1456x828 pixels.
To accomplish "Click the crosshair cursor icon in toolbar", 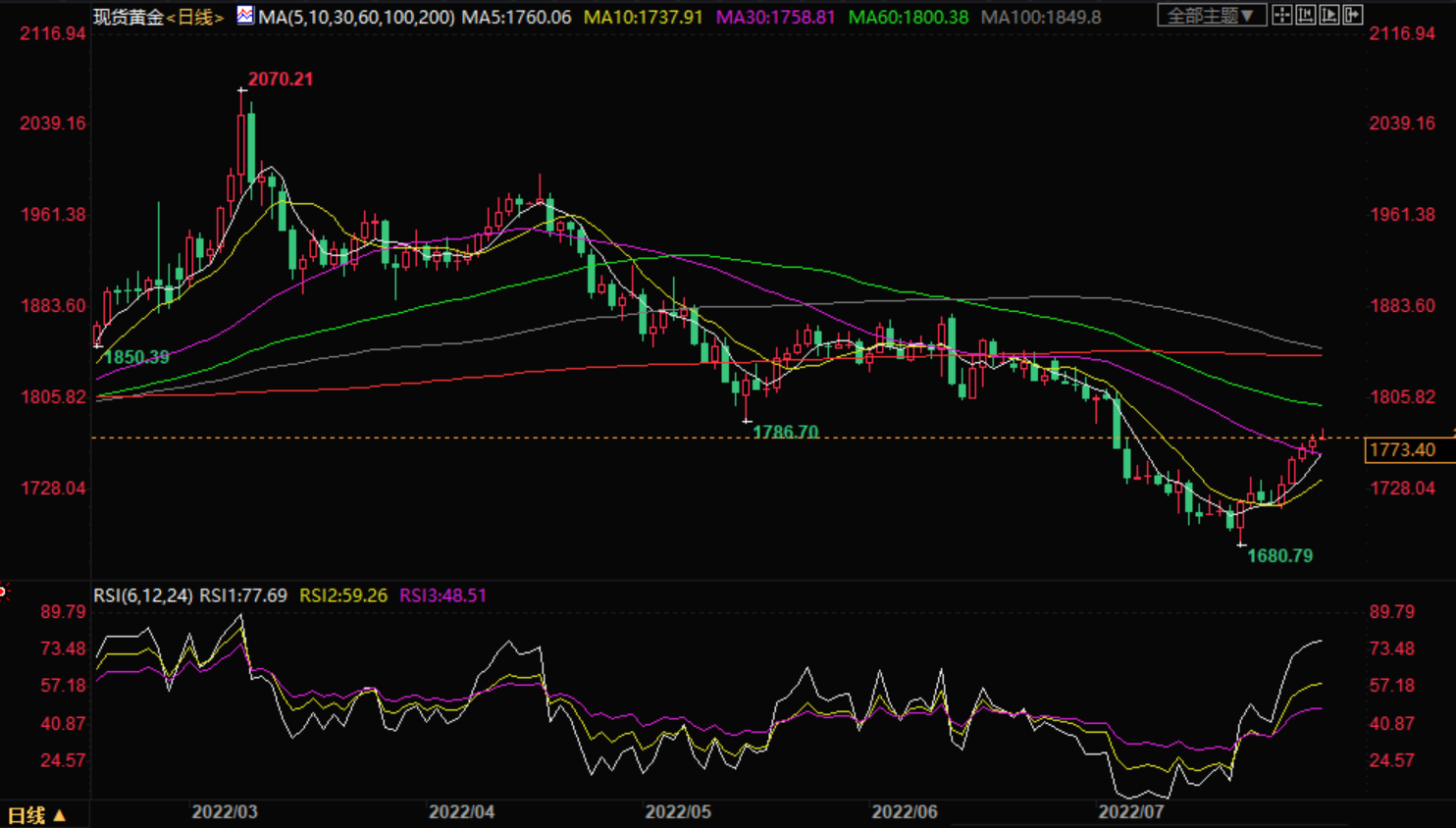I will pyautogui.click(x=1281, y=15).
